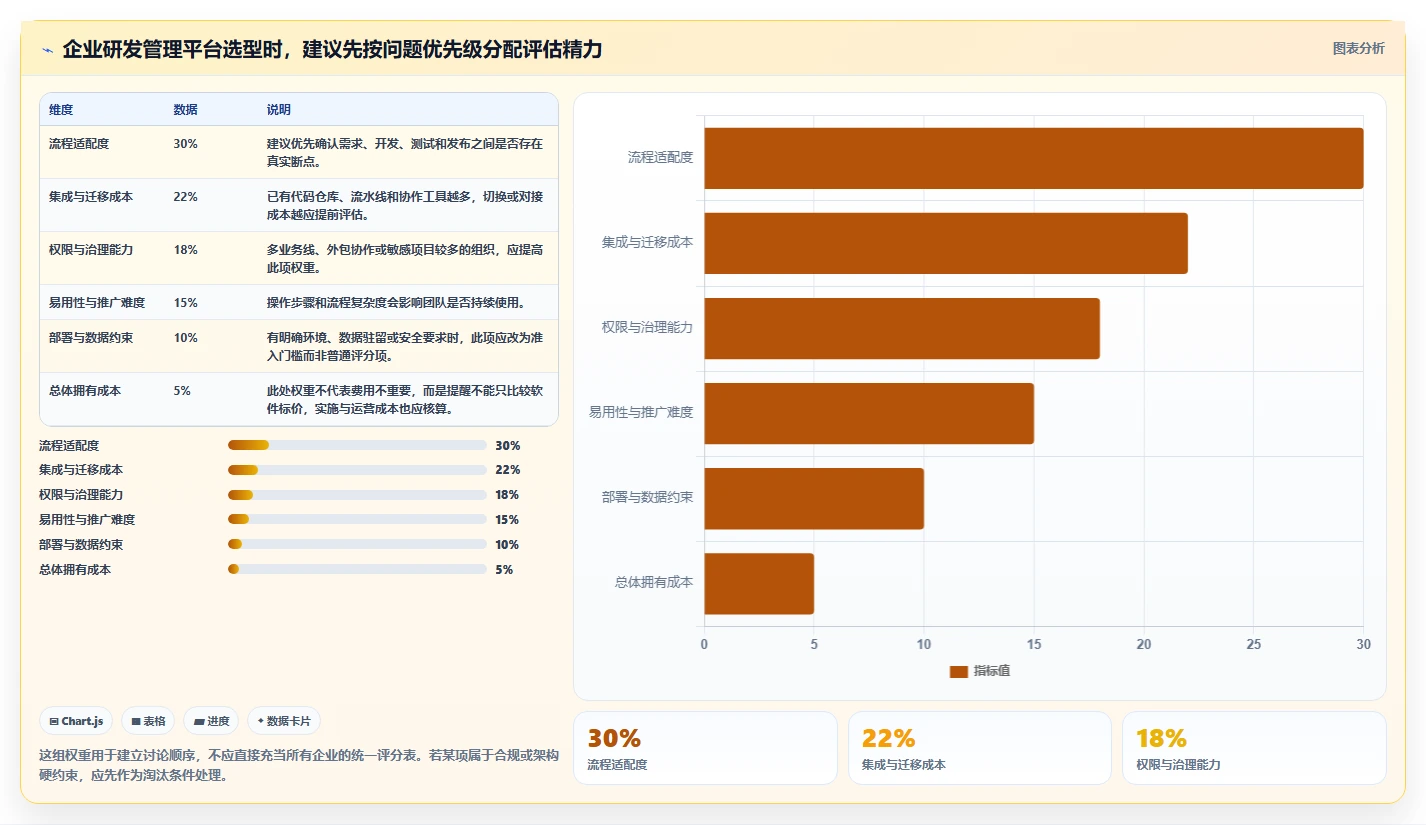Image resolution: width=1426 pixels, height=825 pixels.
Task: Click the 维度 column header
Action: tap(61, 110)
